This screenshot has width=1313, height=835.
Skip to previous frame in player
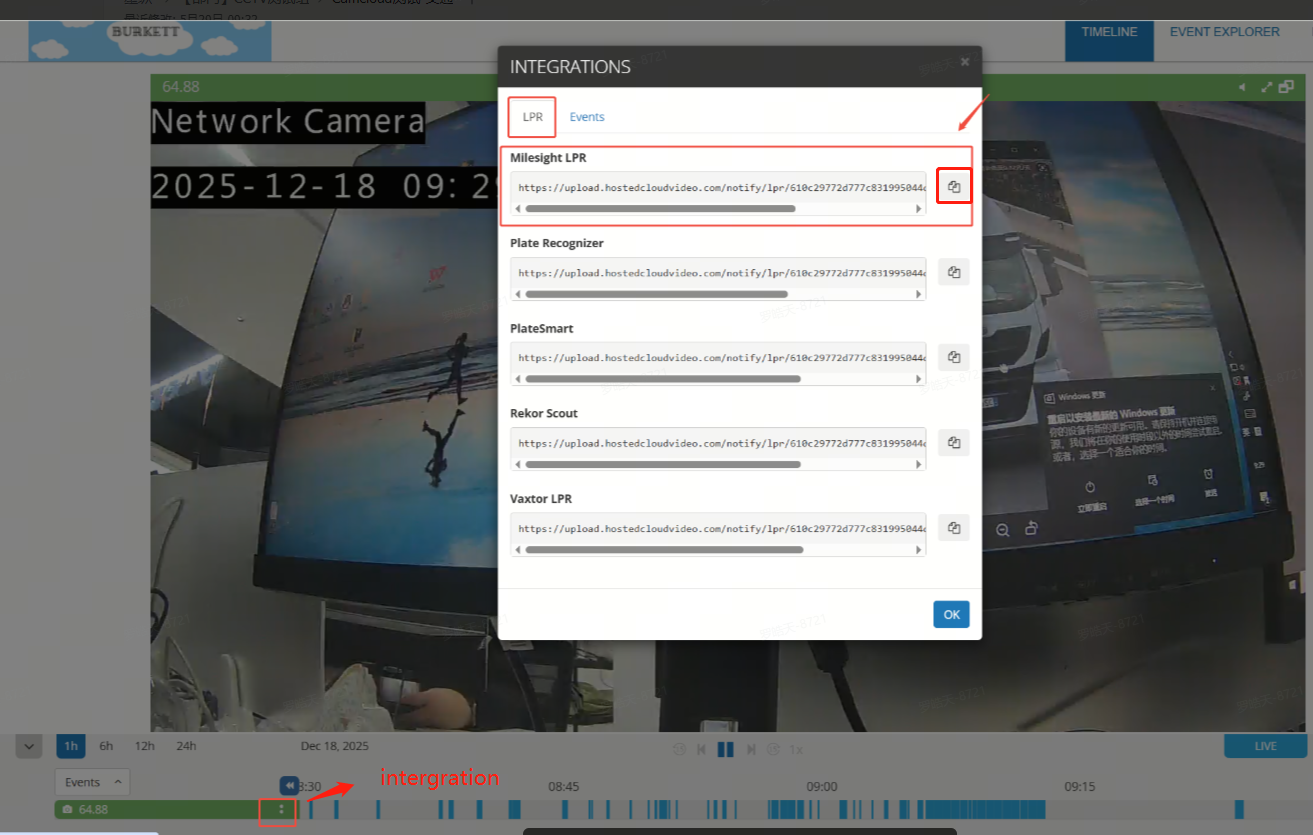pyautogui.click(x=702, y=749)
